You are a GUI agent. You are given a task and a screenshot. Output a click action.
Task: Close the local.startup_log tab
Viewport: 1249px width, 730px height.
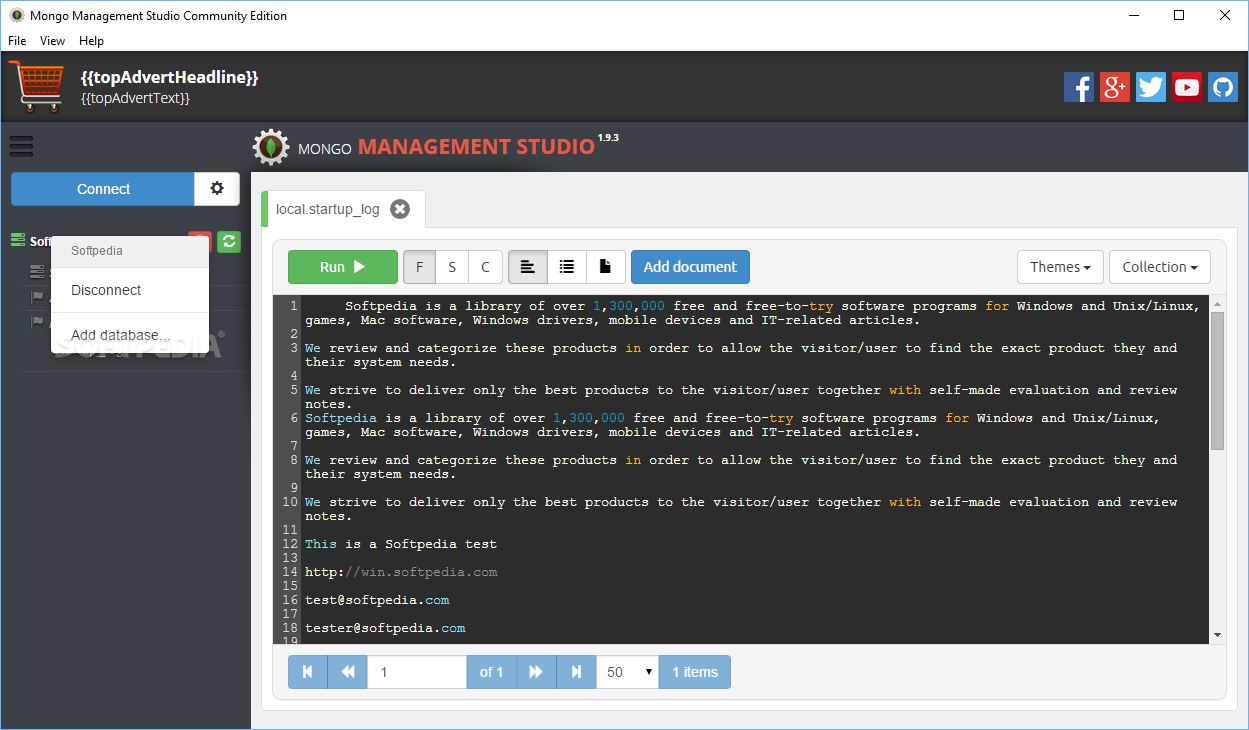[x=400, y=209]
